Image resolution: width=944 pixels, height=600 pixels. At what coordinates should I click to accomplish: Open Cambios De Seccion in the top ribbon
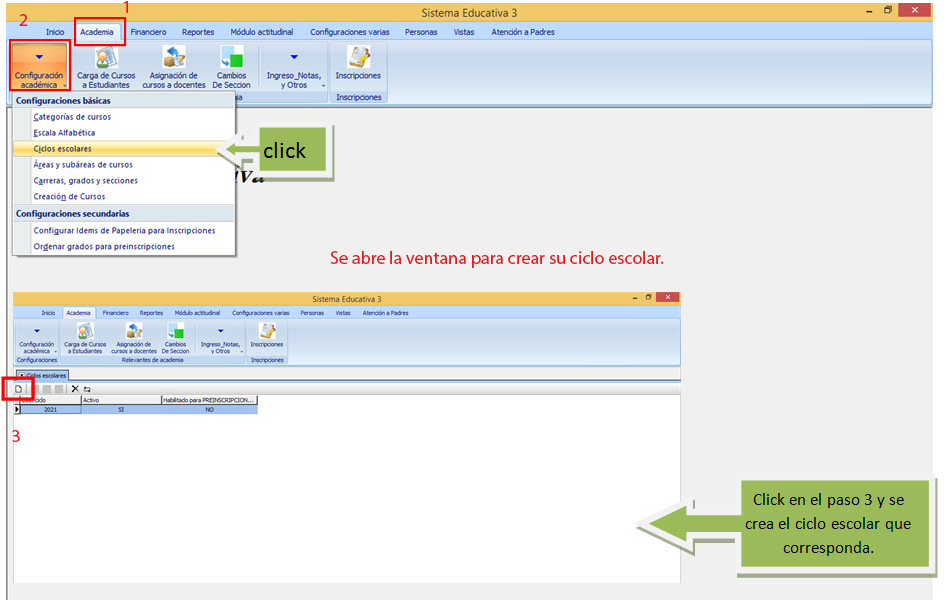click(x=232, y=67)
